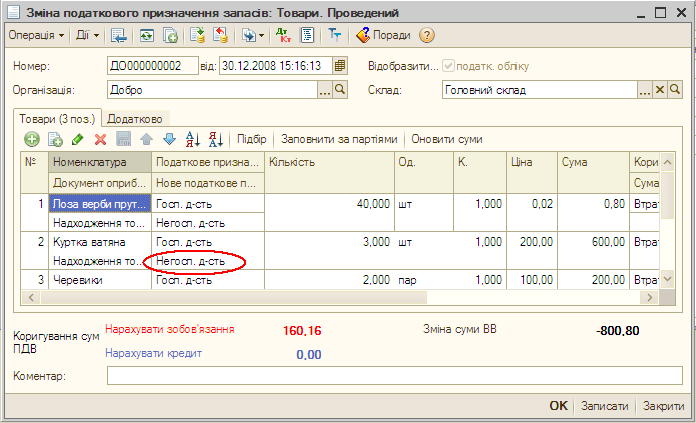Click the magnifier open icon for Організація
This screenshot has width=696, height=423.
340,90
